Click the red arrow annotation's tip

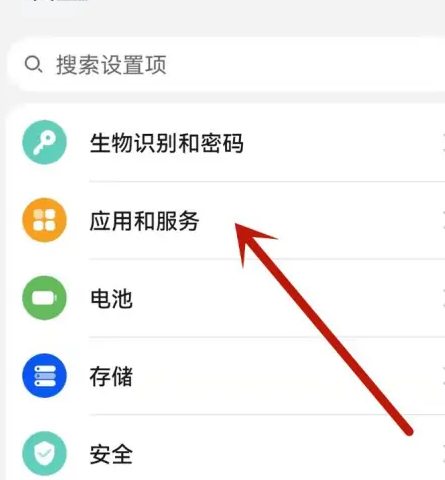click(237, 225)
